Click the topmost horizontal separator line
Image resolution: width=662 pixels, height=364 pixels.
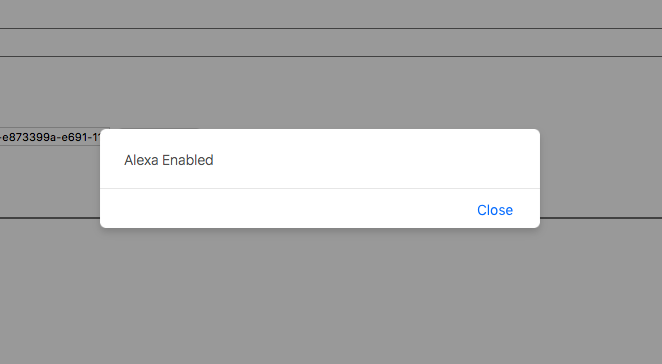tap(331, 28)
